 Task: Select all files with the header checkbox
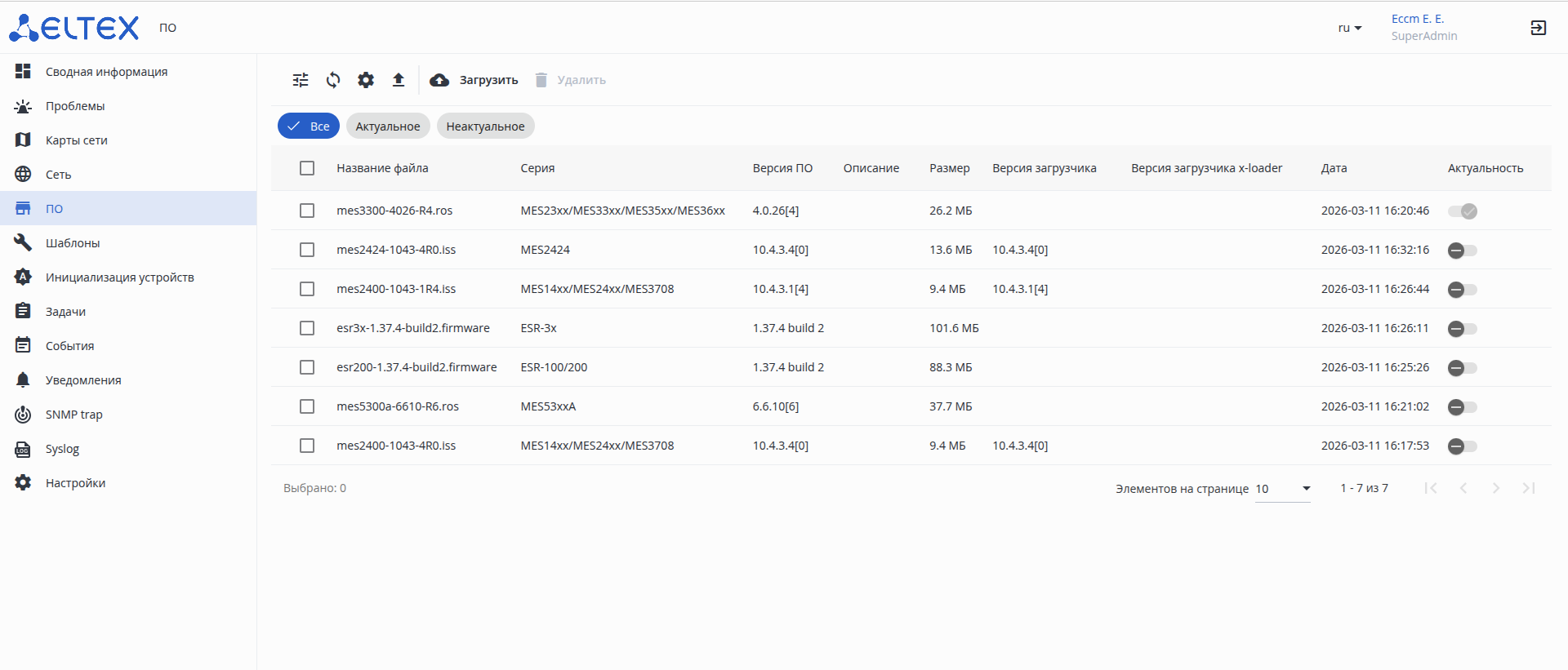click(x=307, y=168)
